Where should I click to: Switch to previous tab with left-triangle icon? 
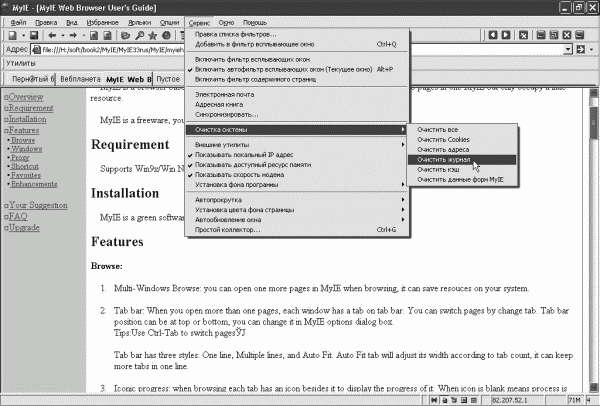[x=493, y=35]
